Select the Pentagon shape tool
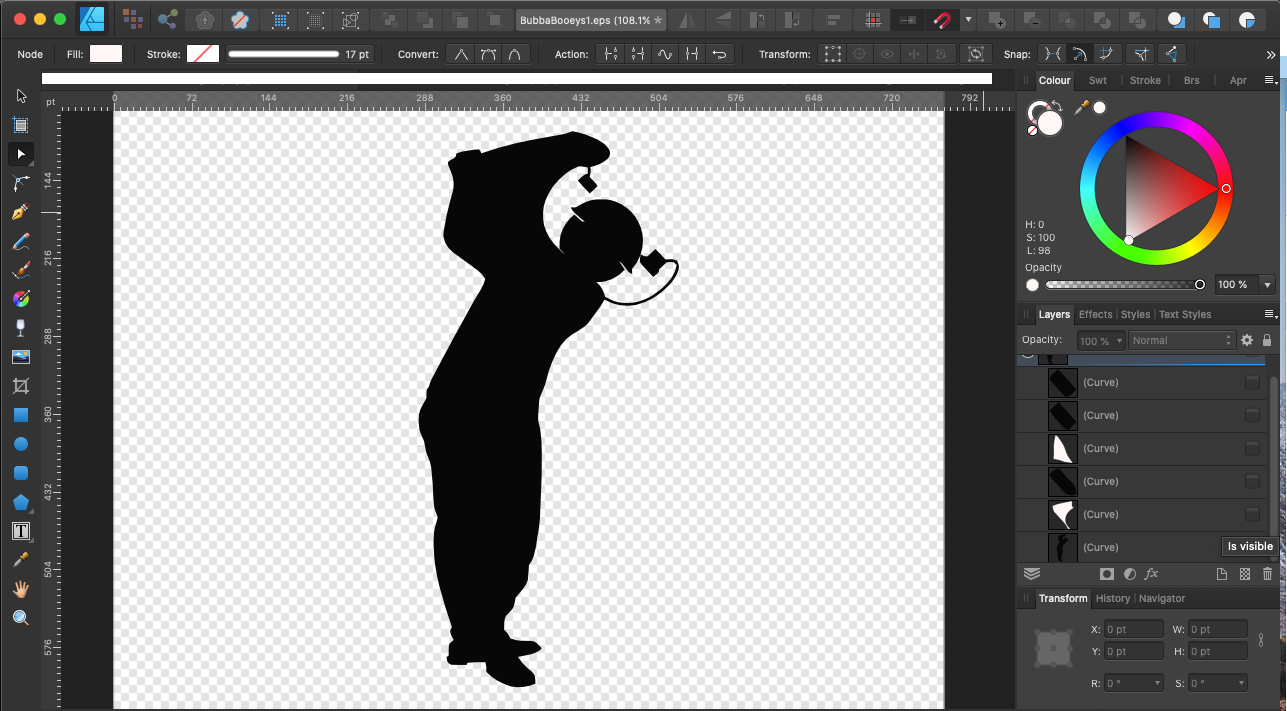Image resolution: width=1287 pixels, height=711 pixels. (x=21, y=501)
